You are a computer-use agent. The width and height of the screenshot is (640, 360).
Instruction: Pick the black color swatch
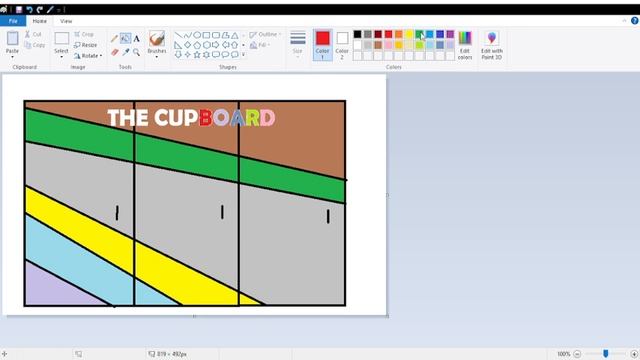pyautogui.click(x=358, y=34)
